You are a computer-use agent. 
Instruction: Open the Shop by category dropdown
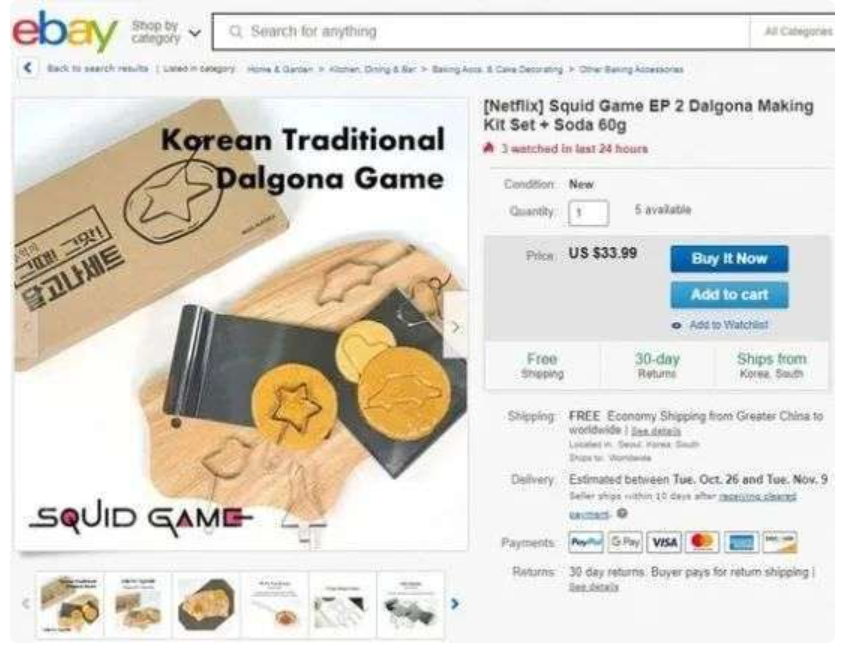coord(166,33)
